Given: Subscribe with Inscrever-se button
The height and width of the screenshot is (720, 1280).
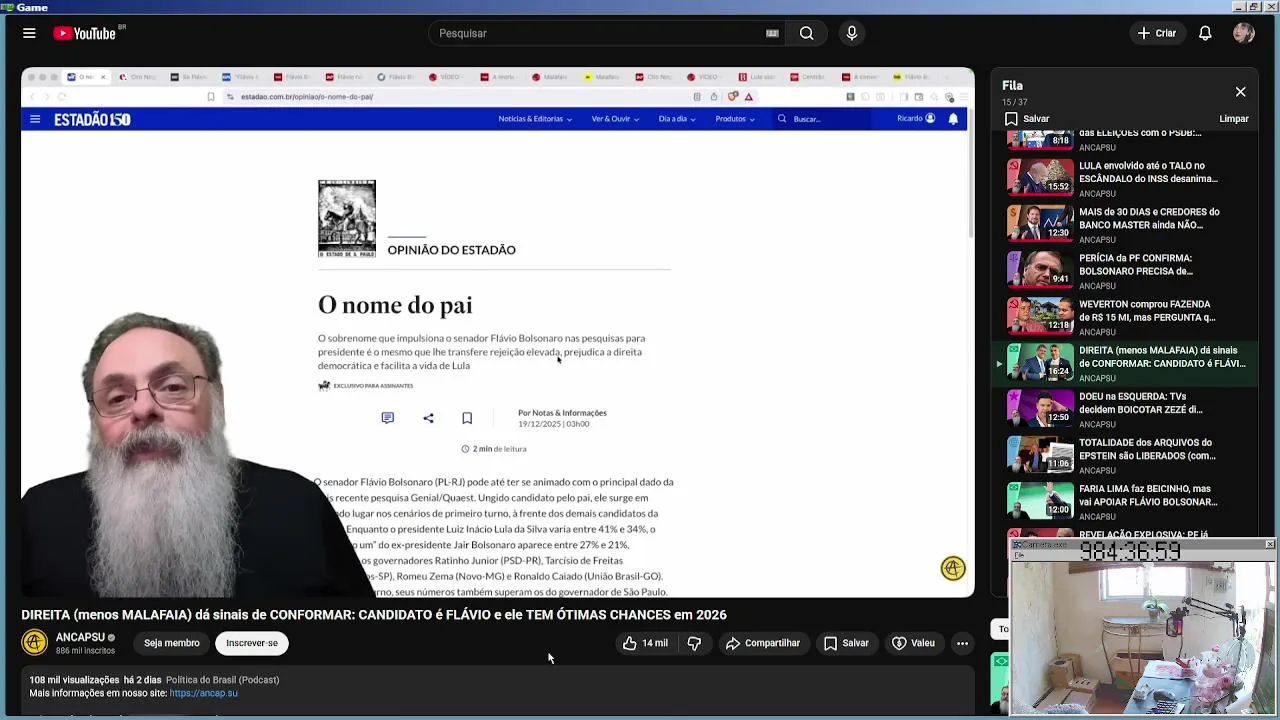Looking at the screenshot, I should coord(252,643).
